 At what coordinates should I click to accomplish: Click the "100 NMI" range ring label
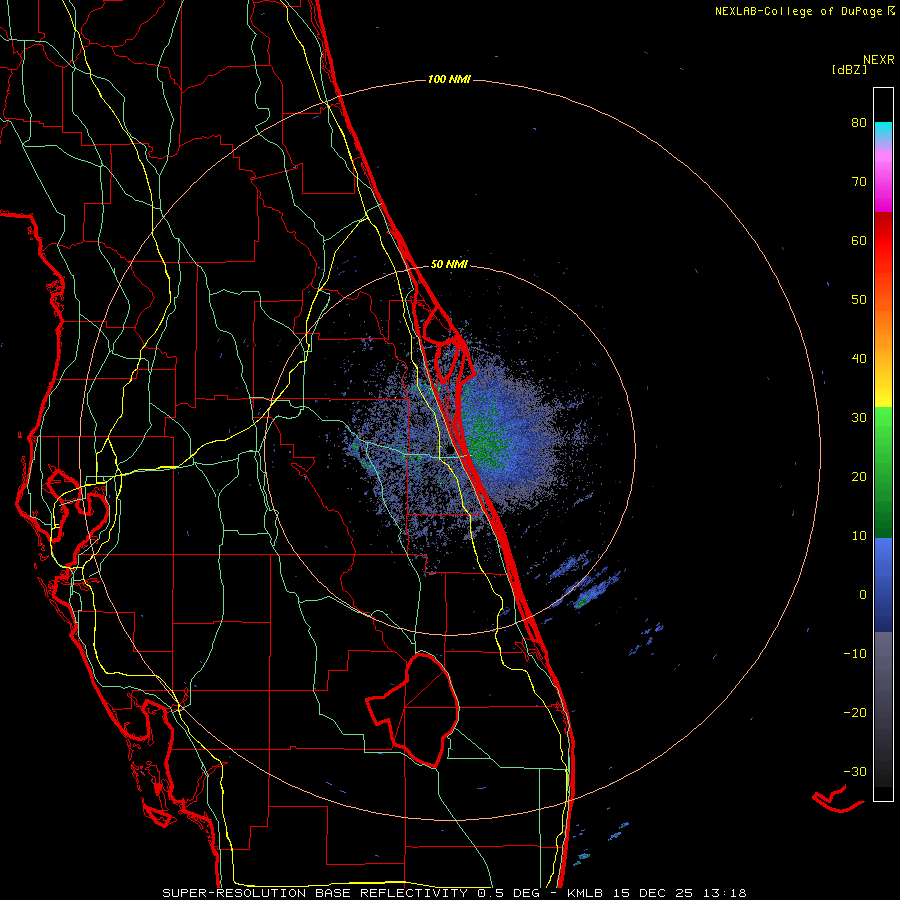click(449, 79)
